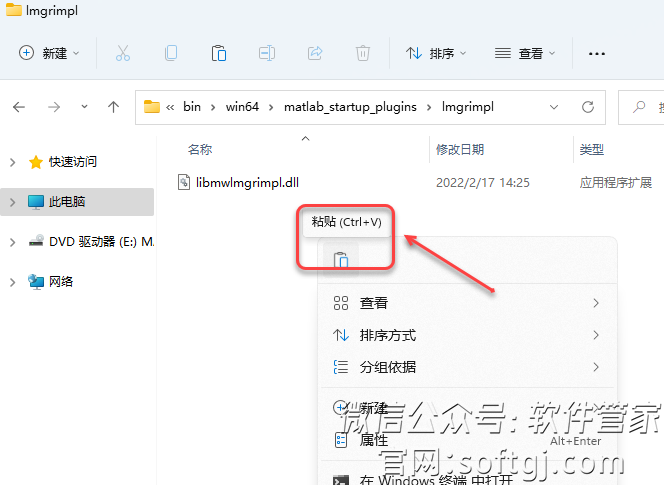
Task: Expand the 此电脑 tree node
Action: 13,202
